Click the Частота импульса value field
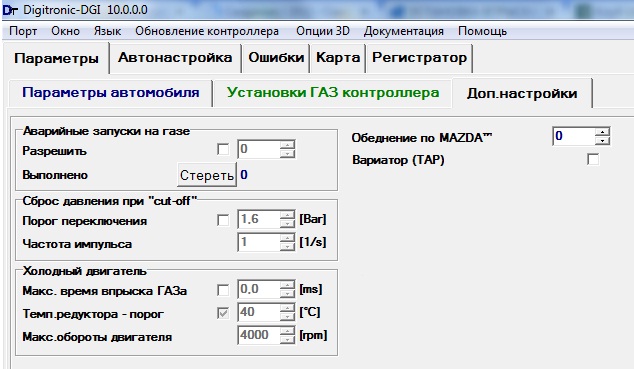The image size is (634, 369). point(259,242)
